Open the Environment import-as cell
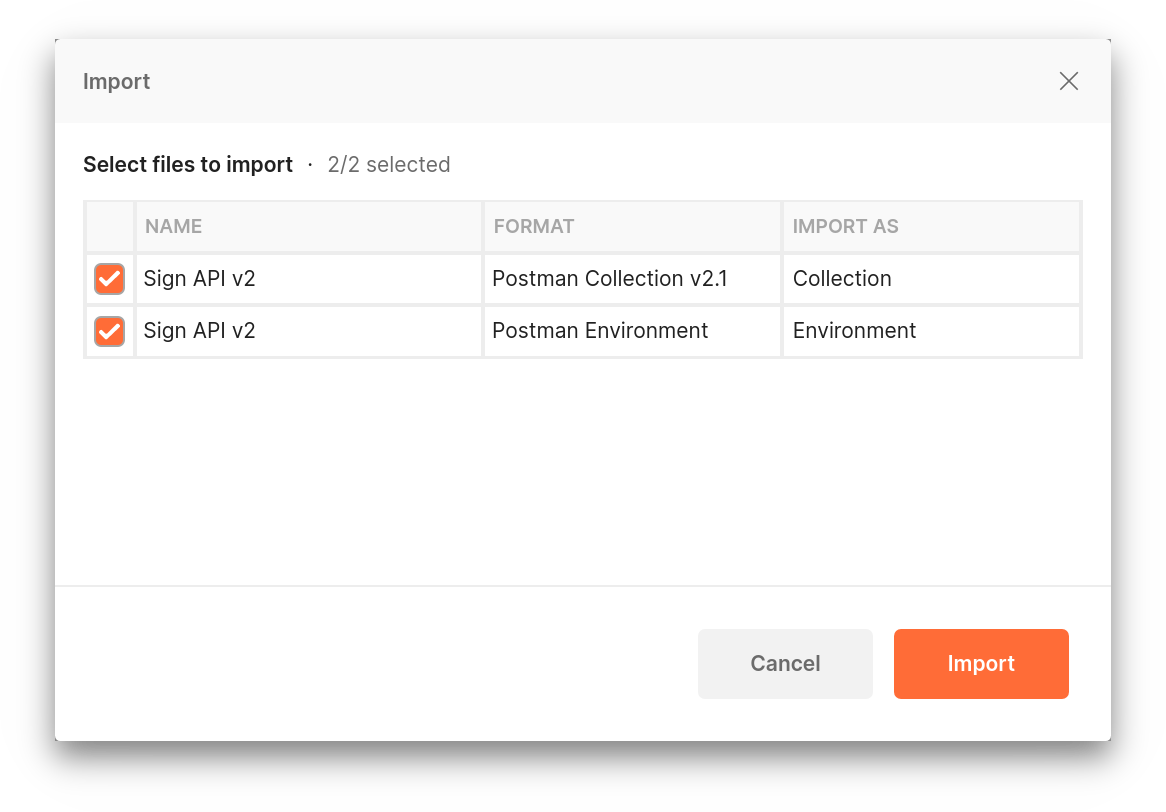This screenshot has width=1166, height=812. 854,331
